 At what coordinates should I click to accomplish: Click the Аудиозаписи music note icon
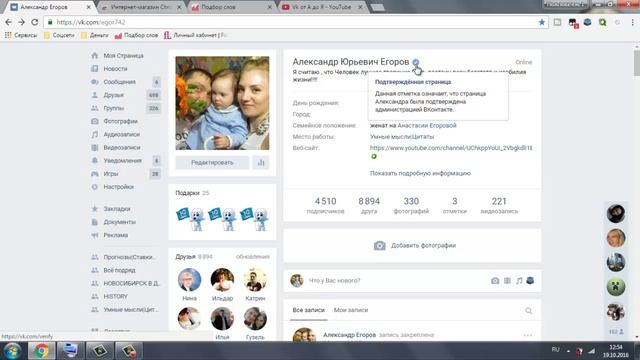pyautogui.click(x=95, y=134)
